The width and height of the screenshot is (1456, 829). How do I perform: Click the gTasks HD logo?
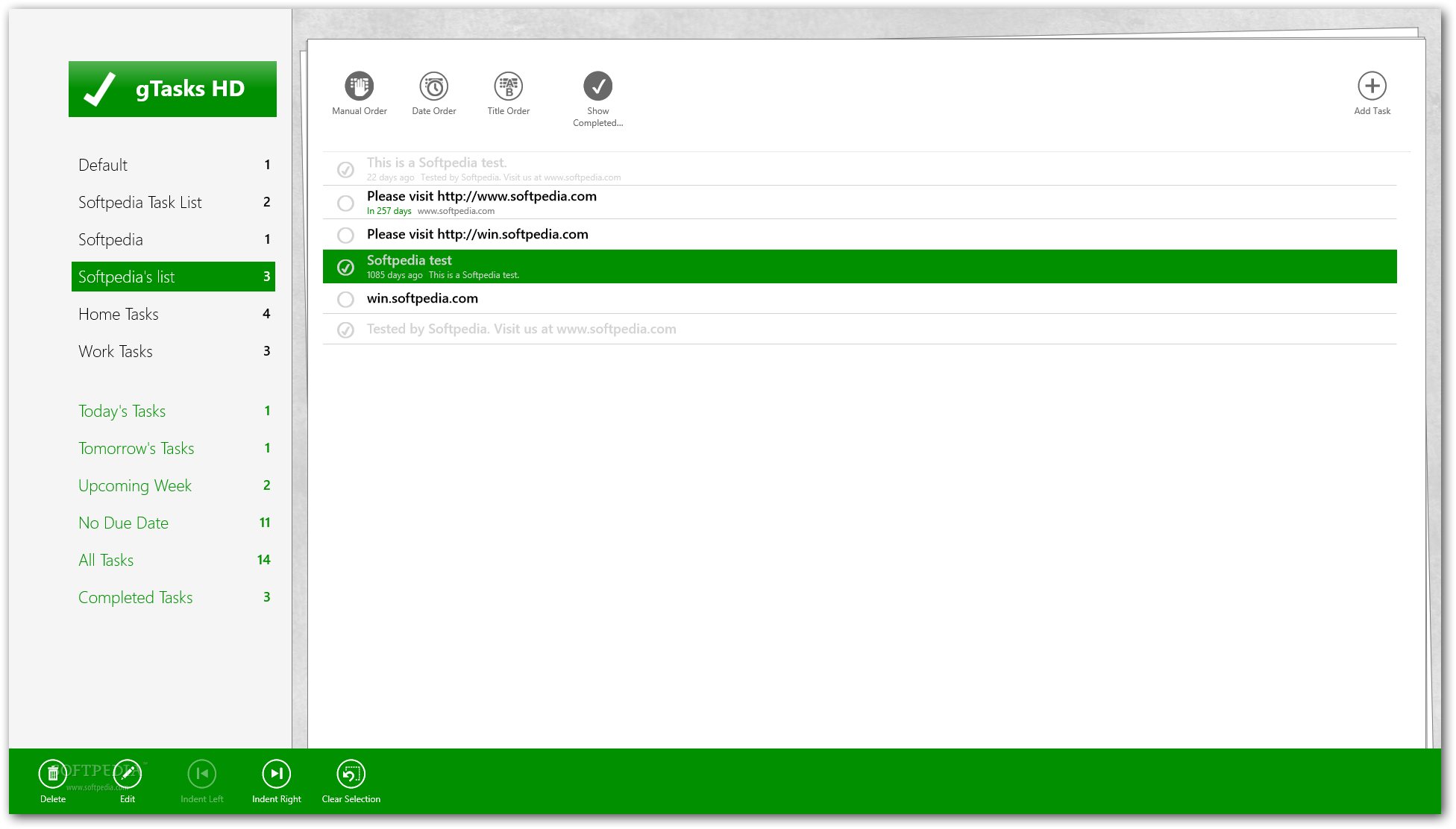point(172,89)
